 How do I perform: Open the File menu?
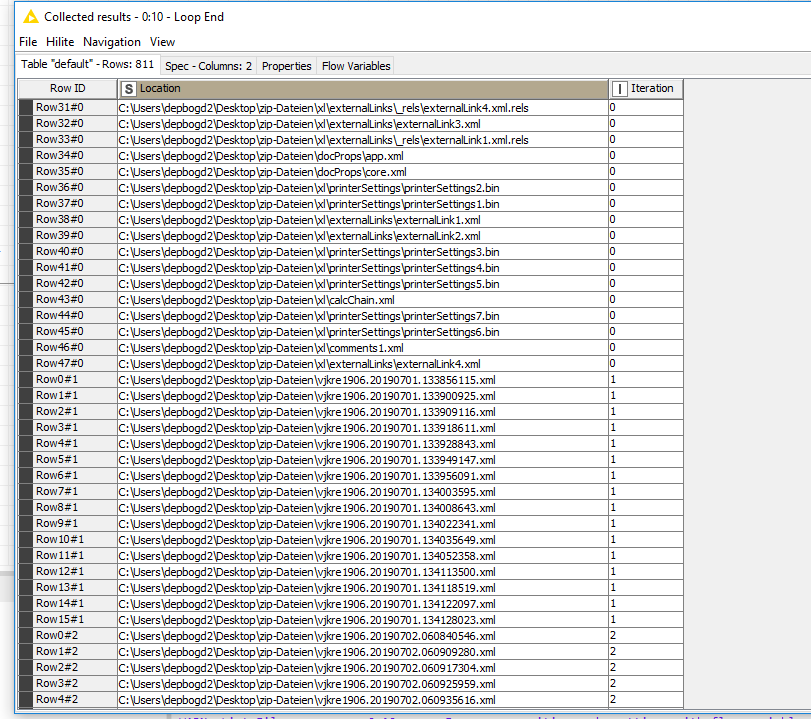coord(28,42)
